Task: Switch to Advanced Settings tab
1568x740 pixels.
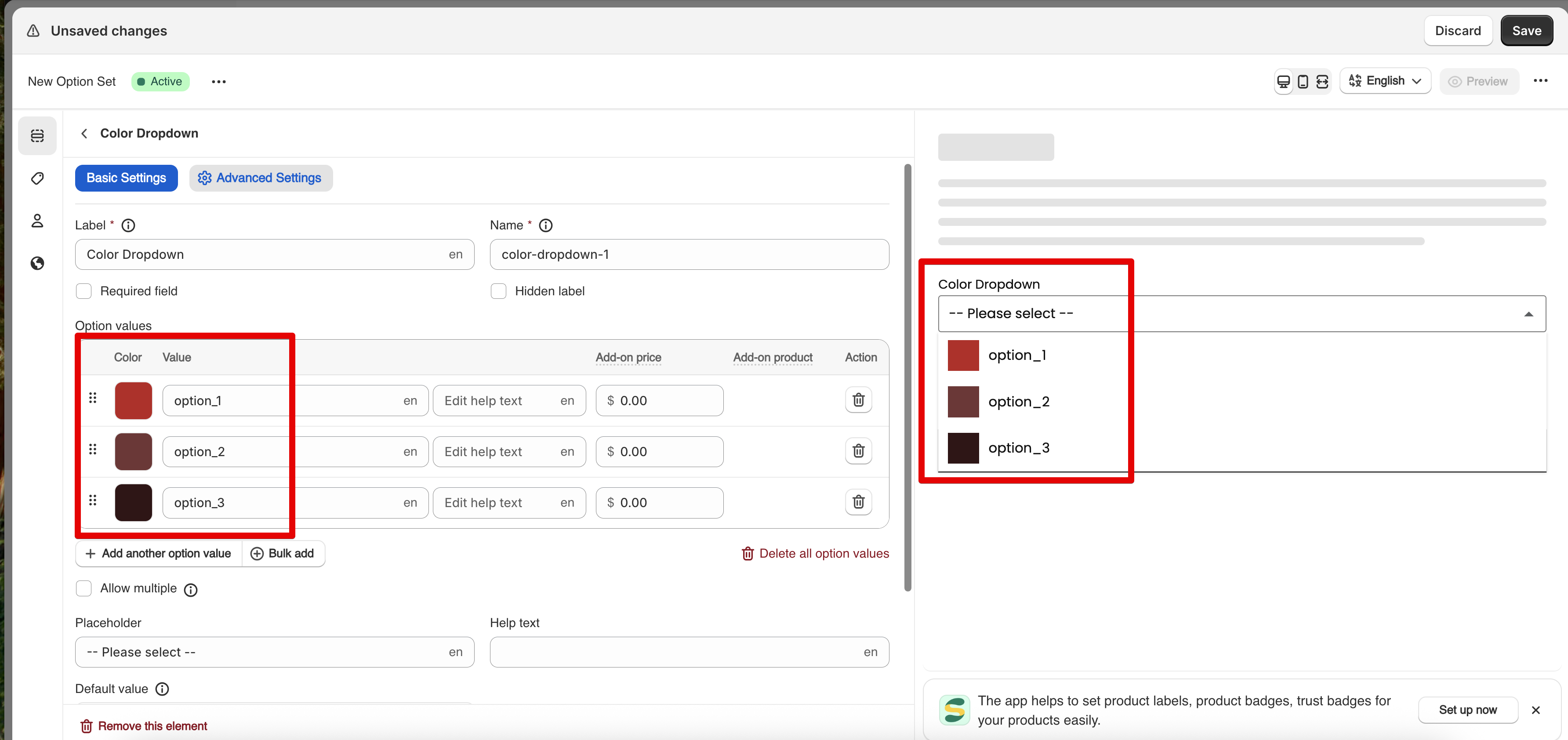Action: [x=261, y=178]
